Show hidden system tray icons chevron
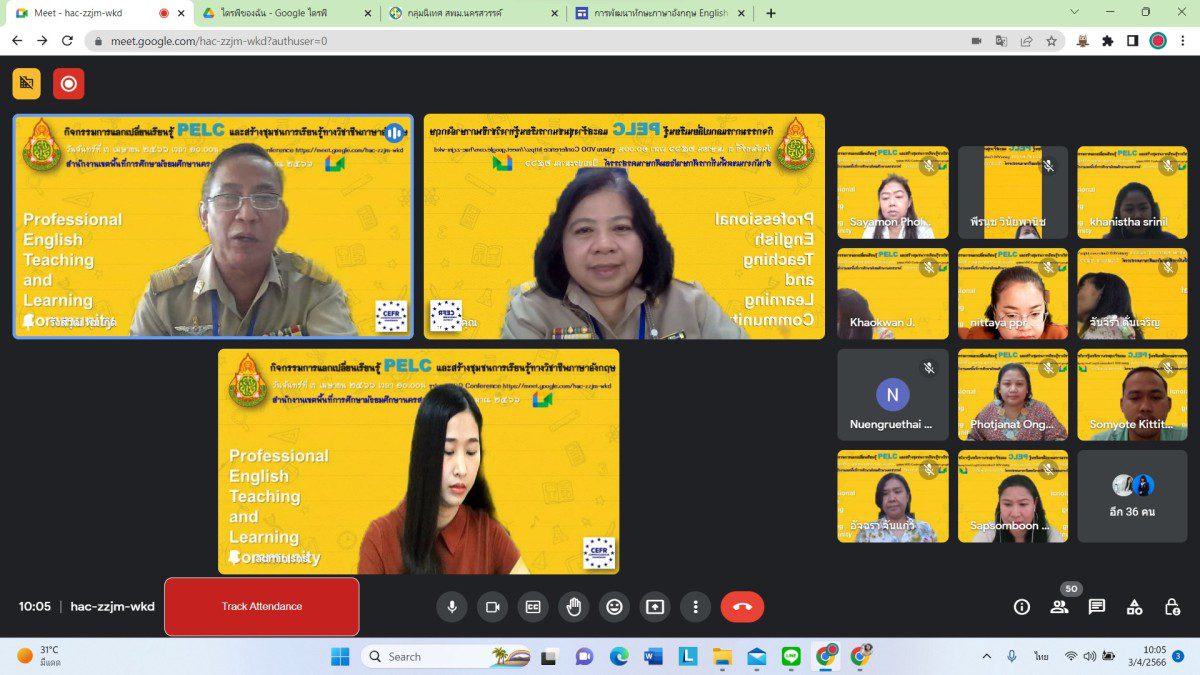1200x675 pixels. [x=987, y=656]
